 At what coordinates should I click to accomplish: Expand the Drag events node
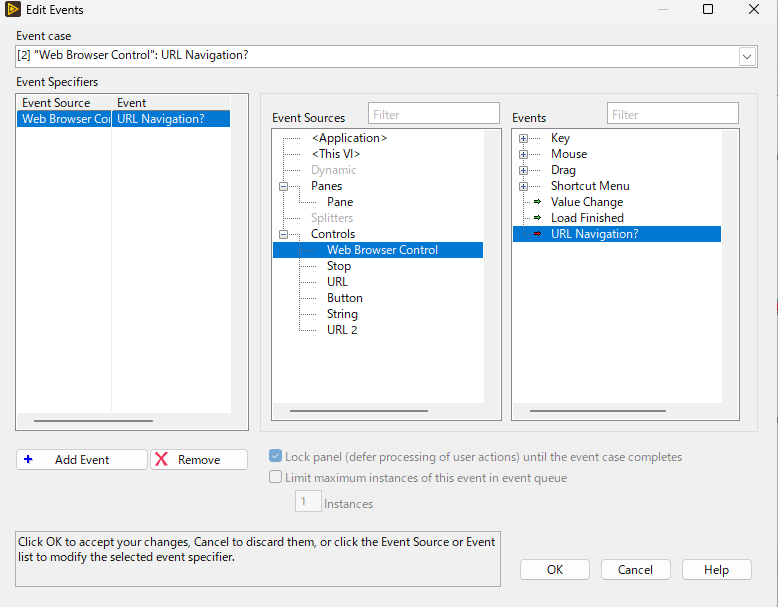523,170
